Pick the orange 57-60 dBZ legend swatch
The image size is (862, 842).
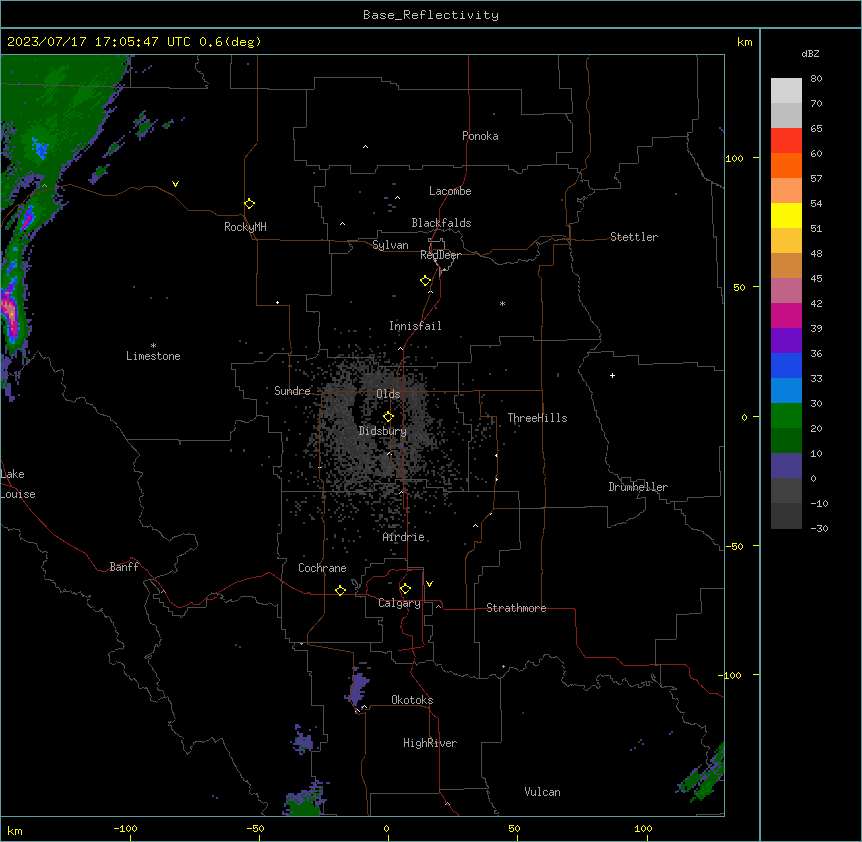point(786,165)
